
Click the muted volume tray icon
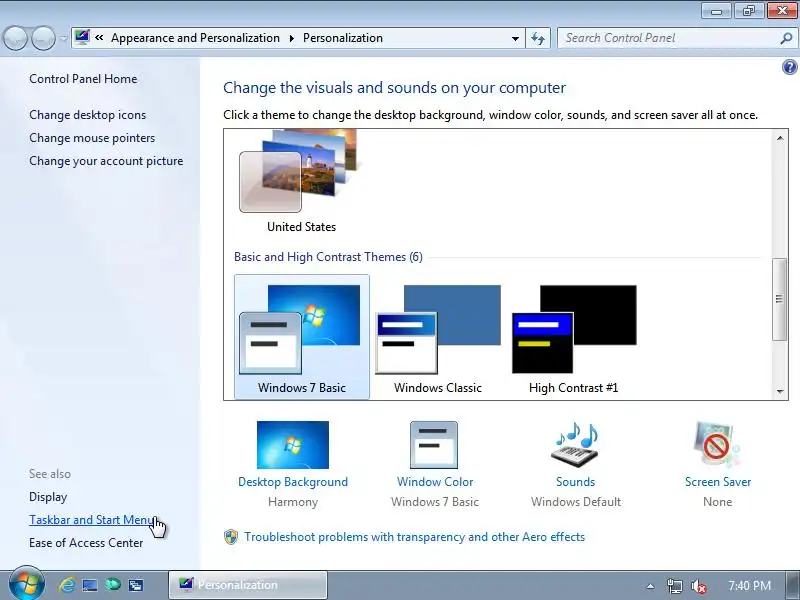click(698, 586)
